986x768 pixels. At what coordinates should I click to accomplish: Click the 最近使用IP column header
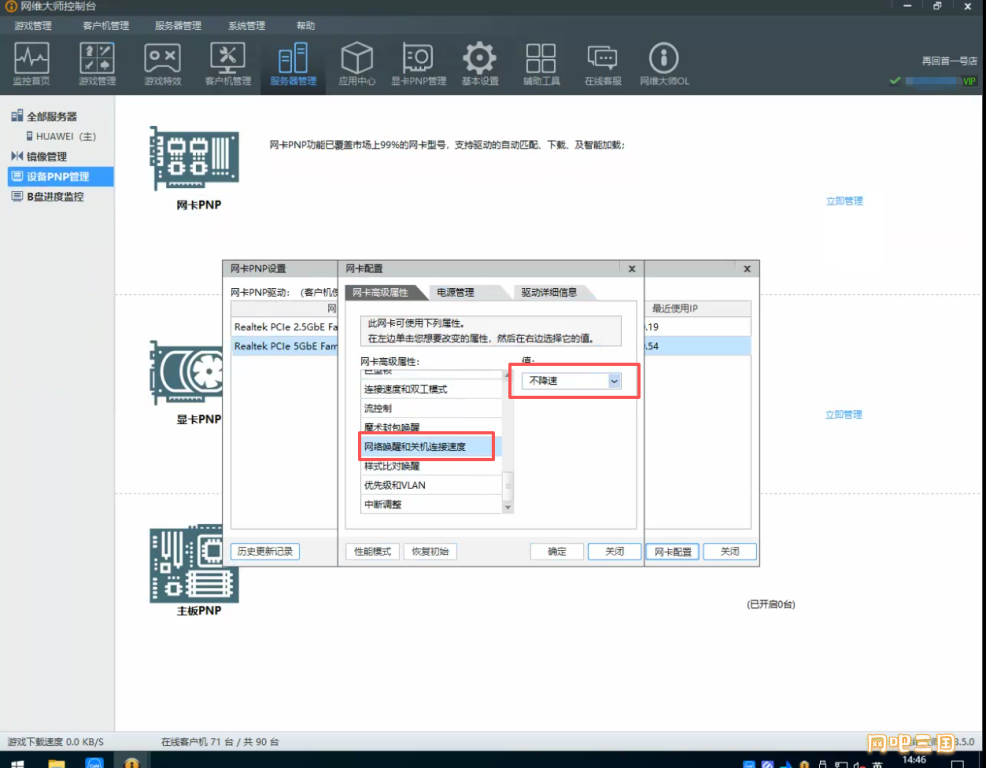(698, 308)
